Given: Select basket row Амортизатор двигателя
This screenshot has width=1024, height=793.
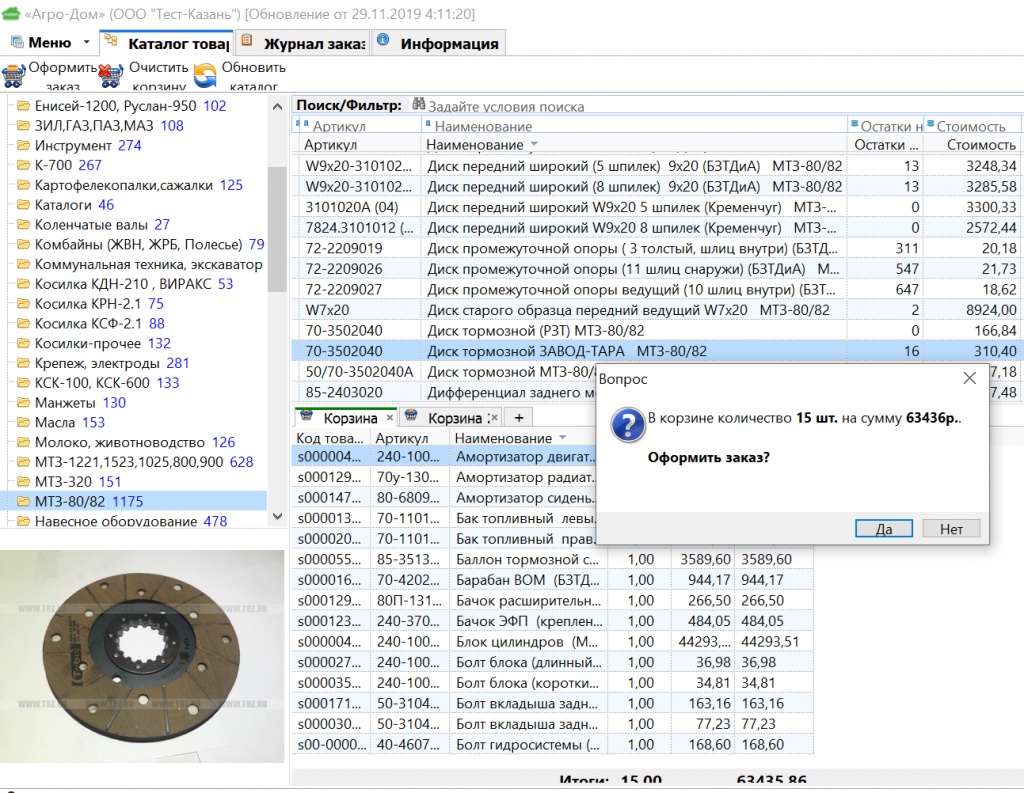Looking at the screenshot, I should point(444,457).
